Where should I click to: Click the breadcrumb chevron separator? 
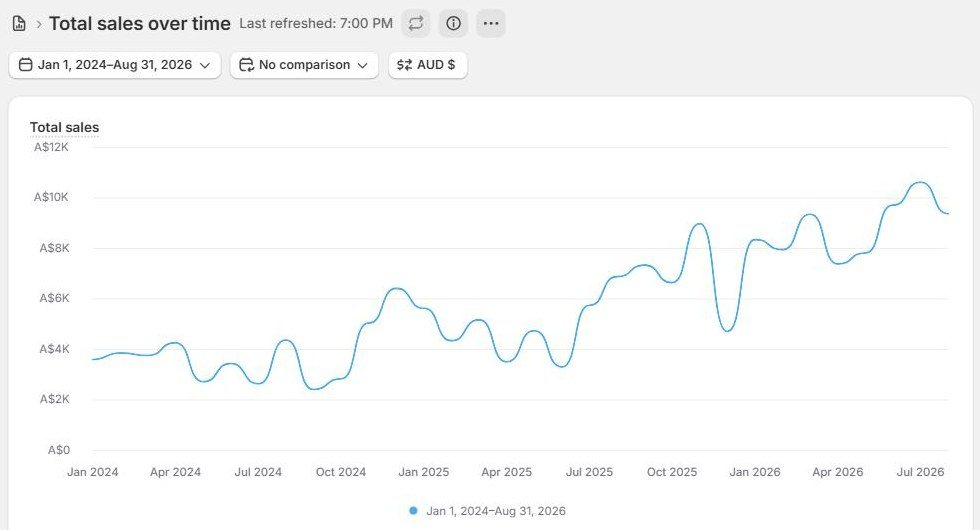(39, 24)
